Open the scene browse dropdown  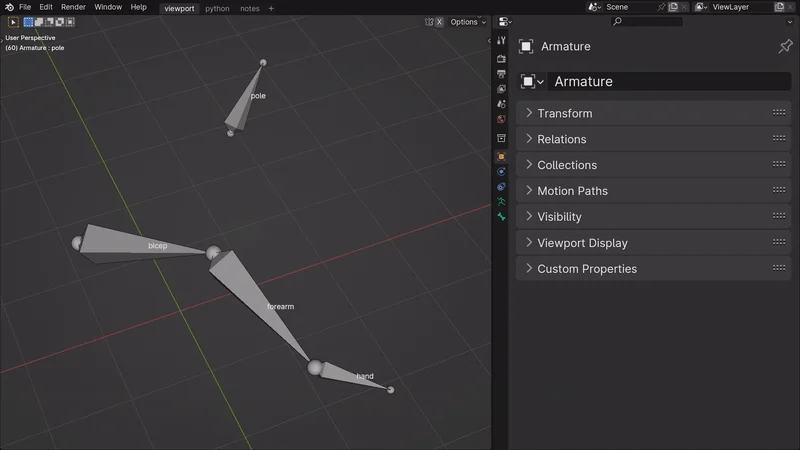pyautogui.click(x=595, y=7)
